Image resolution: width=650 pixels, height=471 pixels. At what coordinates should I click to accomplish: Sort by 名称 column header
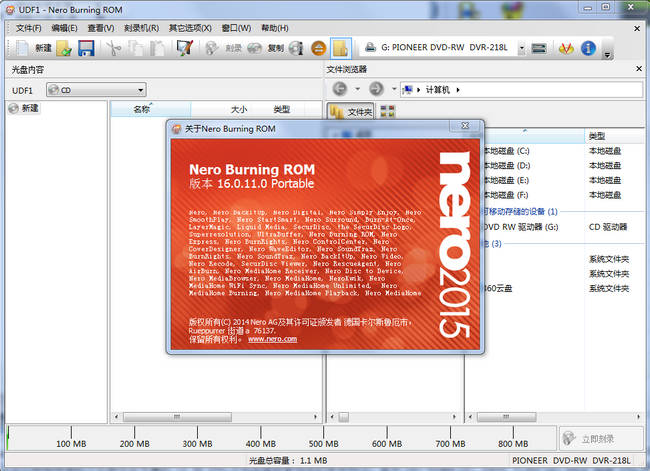point(151,109)
